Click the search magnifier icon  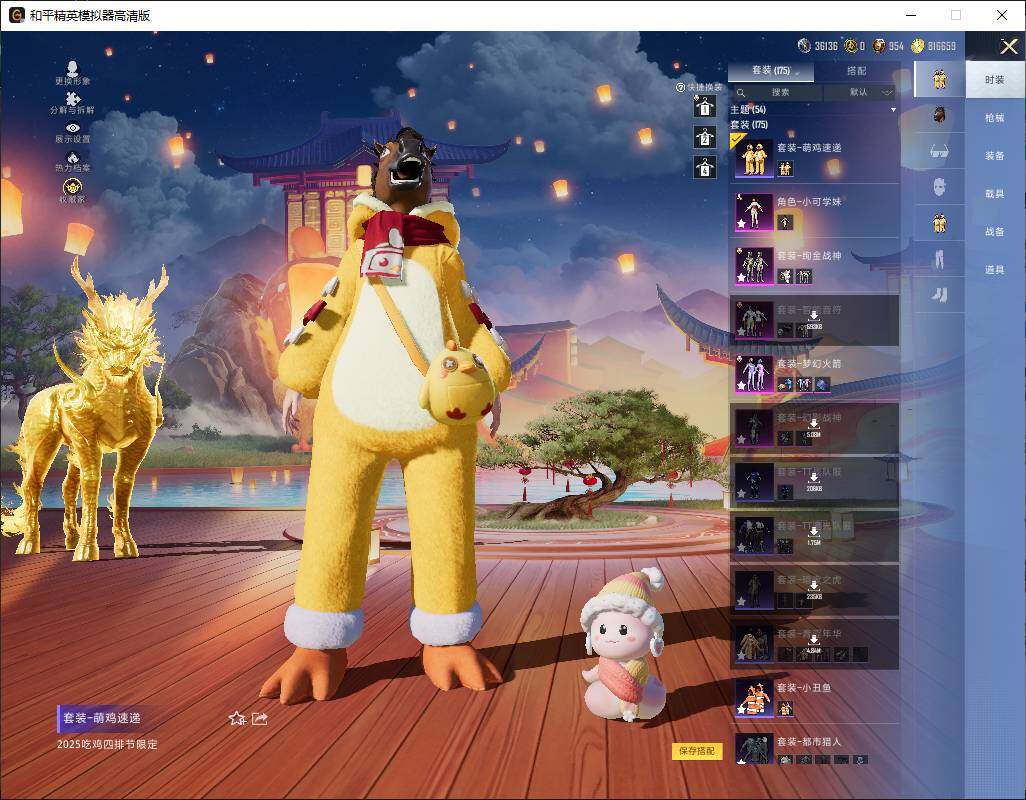coord(741,93)
